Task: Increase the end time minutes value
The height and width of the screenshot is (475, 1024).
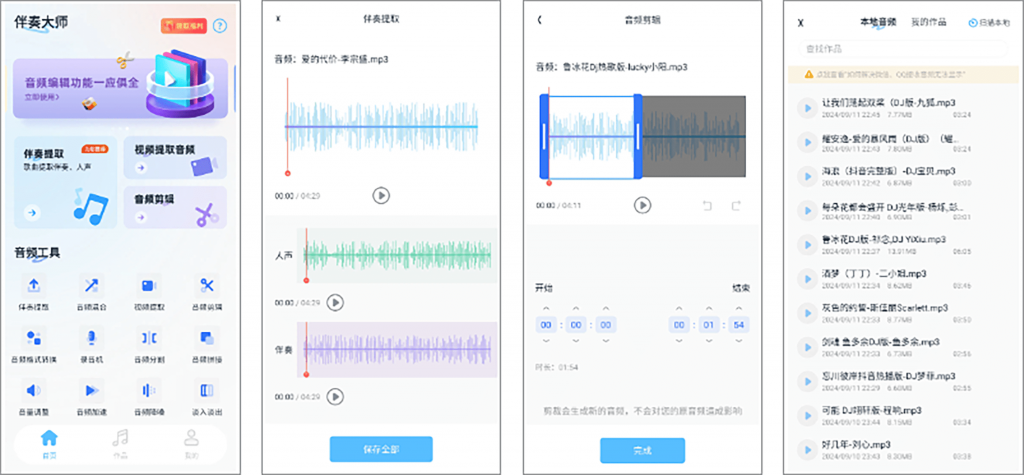Action: coord(709,308)
